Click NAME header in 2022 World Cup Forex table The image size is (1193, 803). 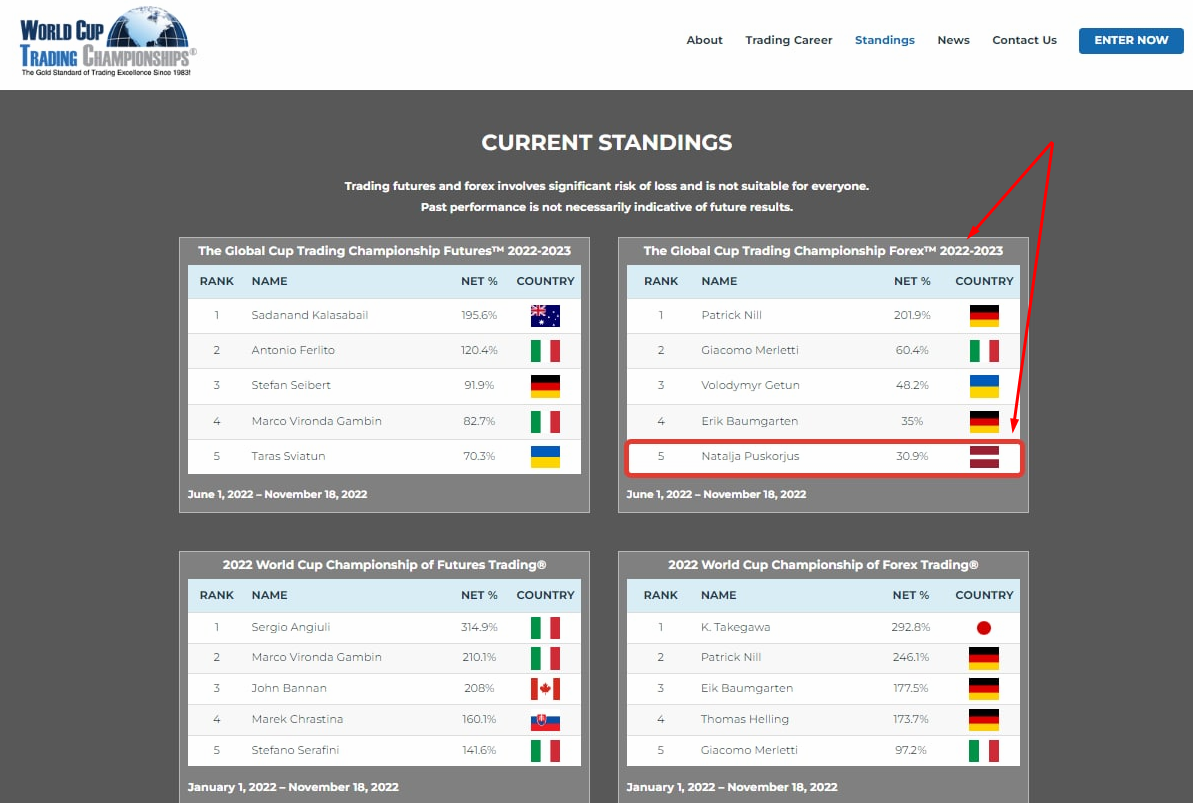[x=718, y=595]
